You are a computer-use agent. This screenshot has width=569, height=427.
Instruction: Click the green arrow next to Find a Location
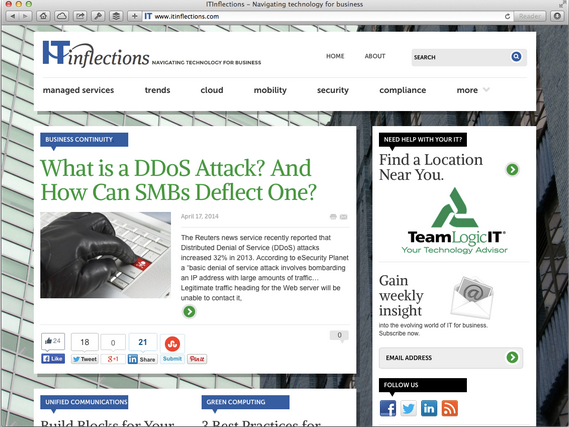pos(512,169)
